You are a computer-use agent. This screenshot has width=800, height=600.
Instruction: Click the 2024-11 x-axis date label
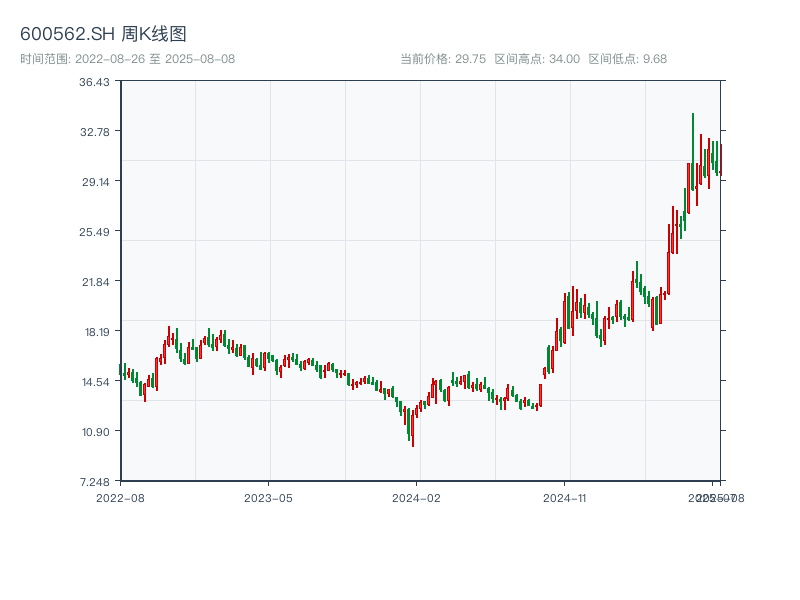tap(565, 497)
